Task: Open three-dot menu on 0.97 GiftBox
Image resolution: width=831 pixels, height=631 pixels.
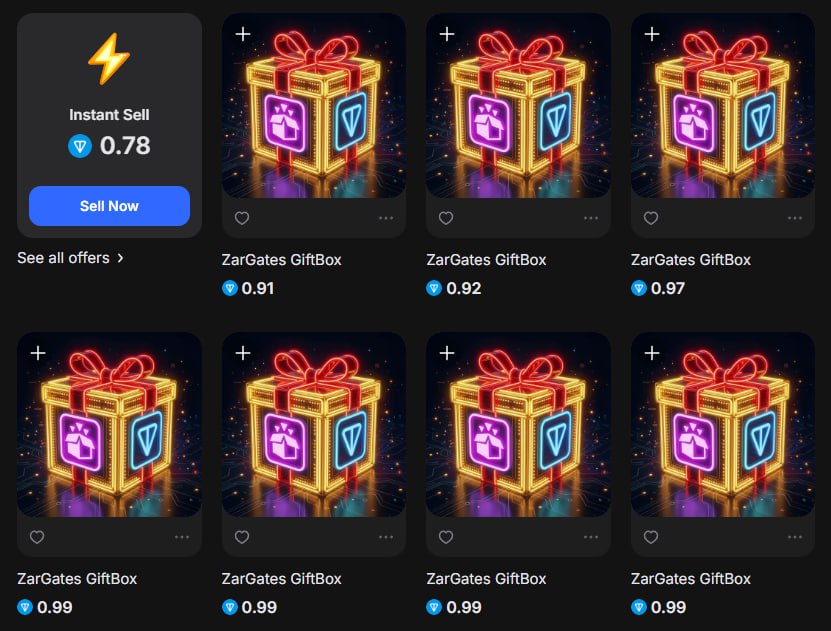Action: point(794,218)
